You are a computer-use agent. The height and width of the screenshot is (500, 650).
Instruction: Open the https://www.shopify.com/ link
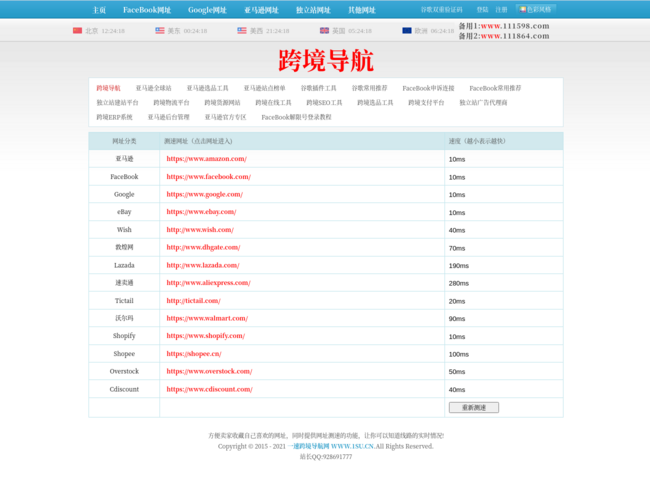[x=206, y=336]
